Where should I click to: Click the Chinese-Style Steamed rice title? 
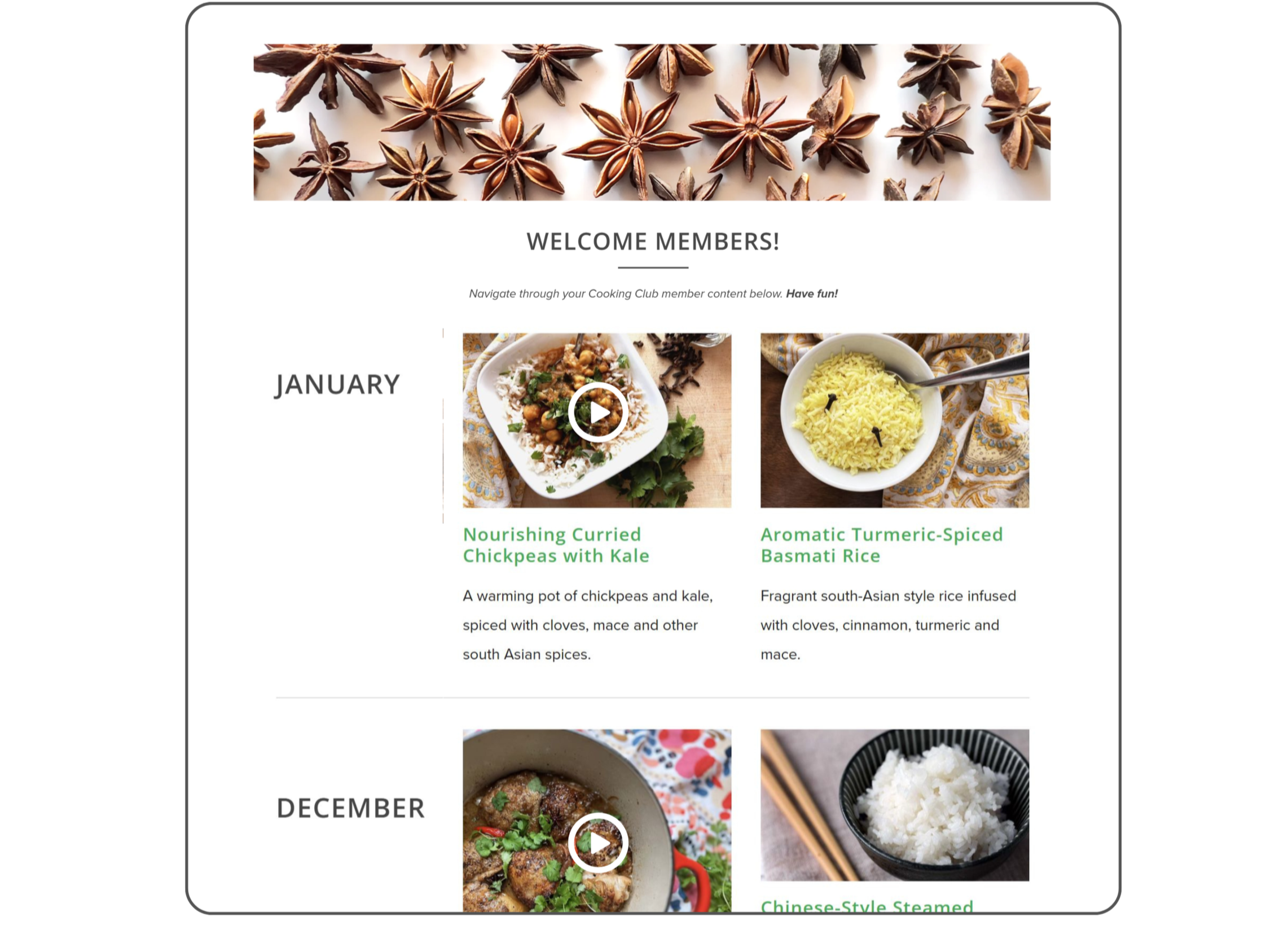coord(867,906)
